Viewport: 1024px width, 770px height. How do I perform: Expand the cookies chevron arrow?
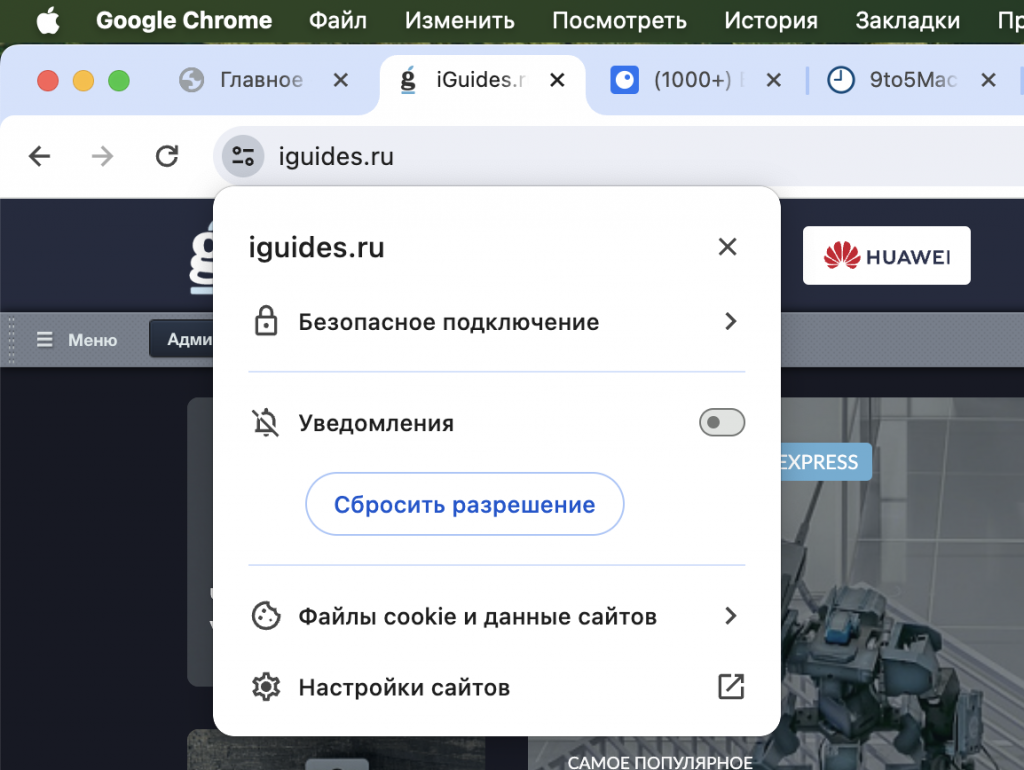[731, 616]
